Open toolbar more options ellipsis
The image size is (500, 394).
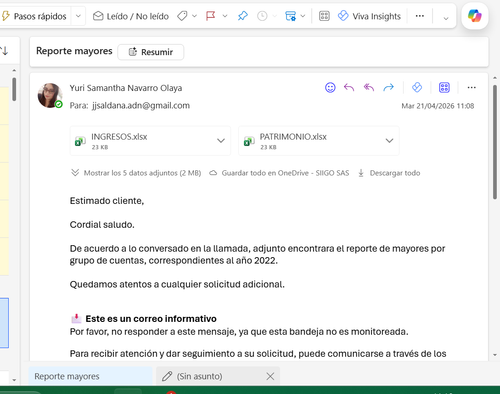coord(420,16)
